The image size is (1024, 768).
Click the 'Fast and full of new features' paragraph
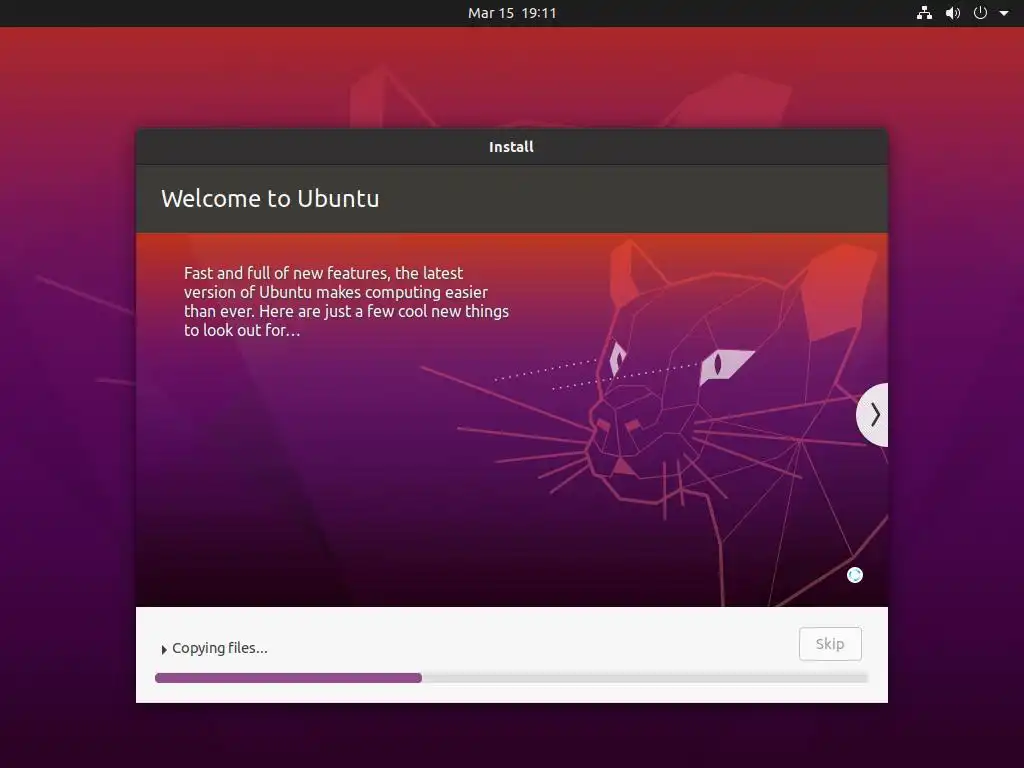(346, 301)
